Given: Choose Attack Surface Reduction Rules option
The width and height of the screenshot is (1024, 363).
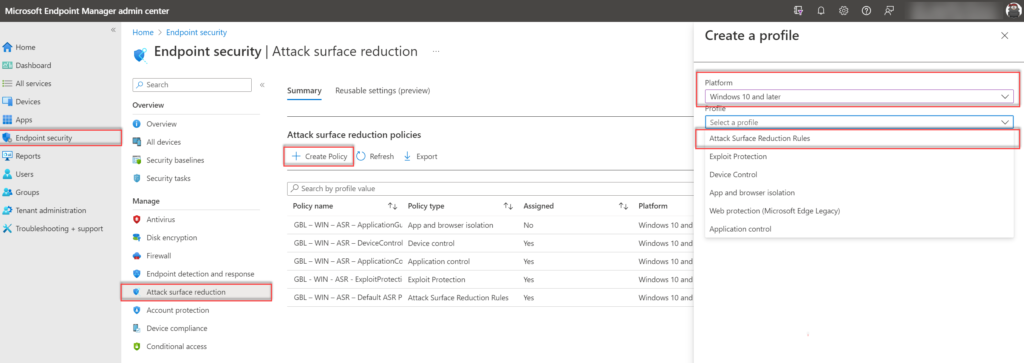Looking at the screenshot, I should [x=859, y=138].
